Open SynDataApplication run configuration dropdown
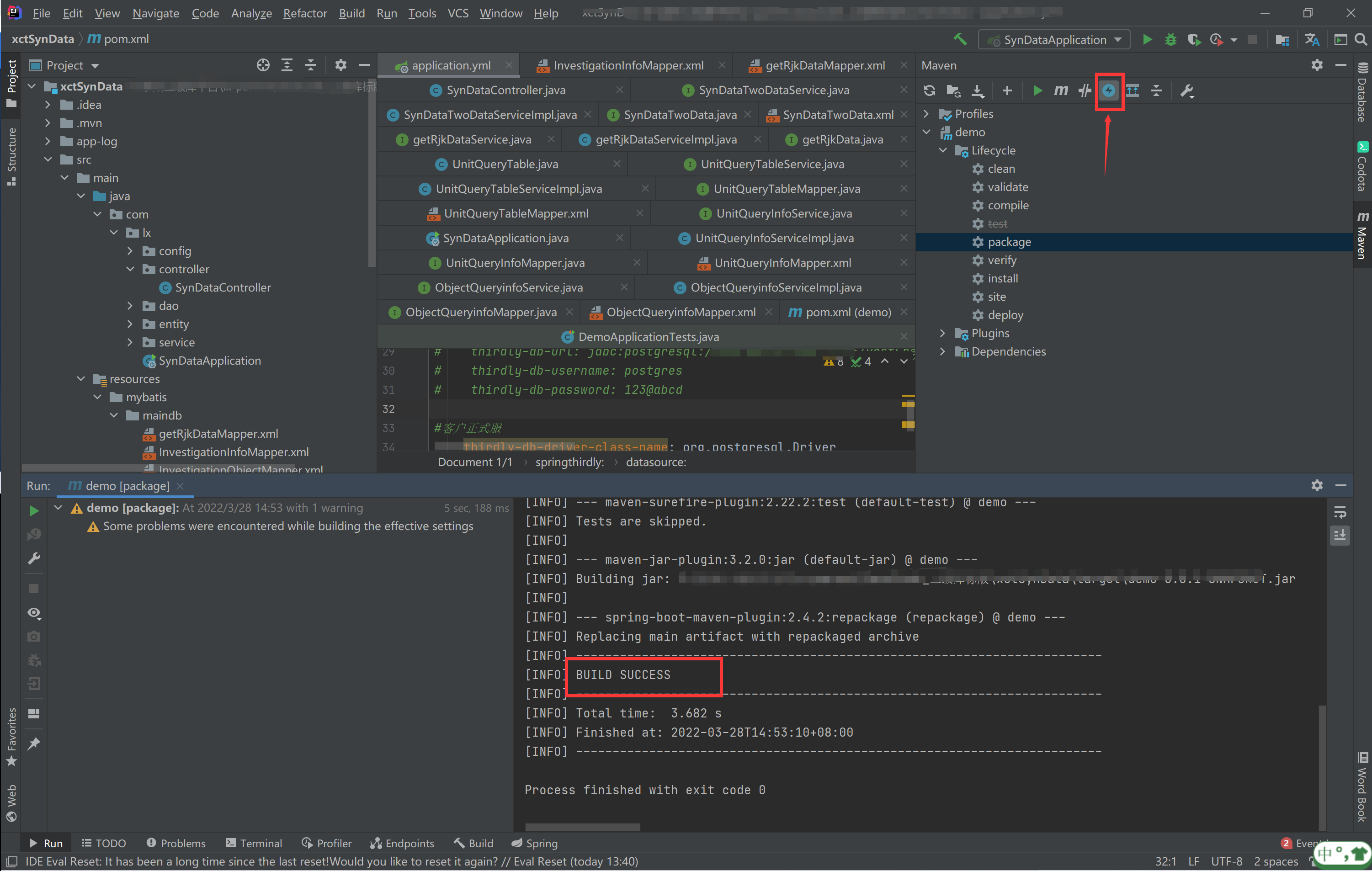This screenshot has height=871, width=1372. coord(1055,40)
